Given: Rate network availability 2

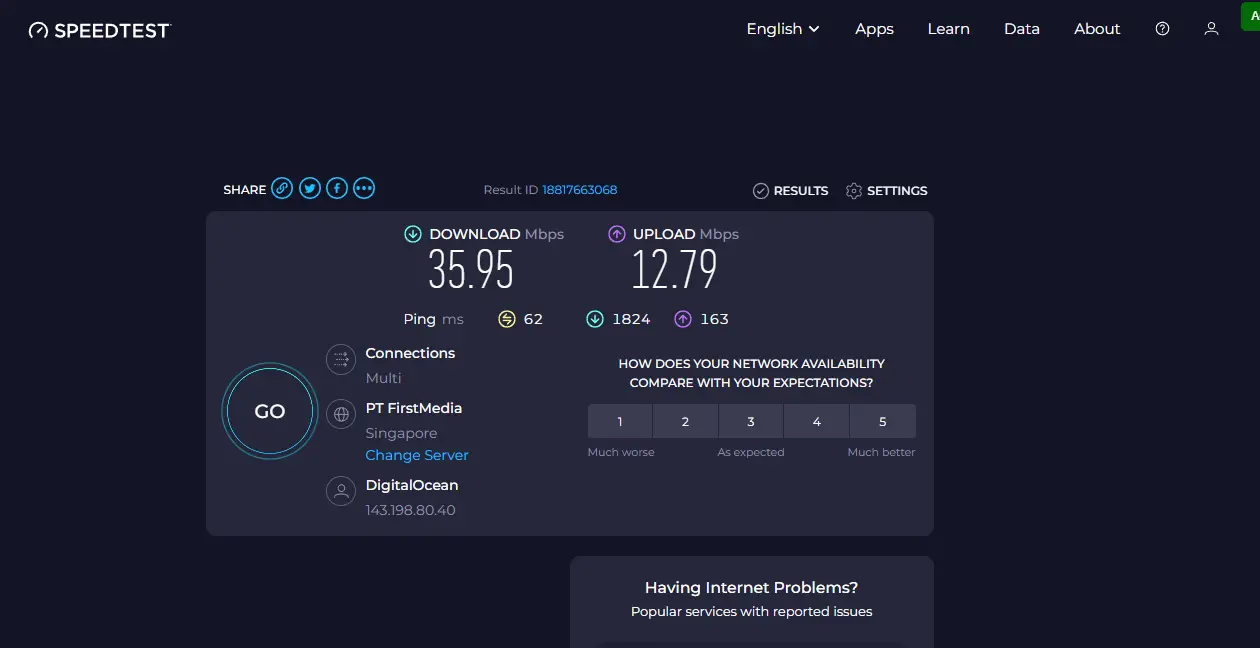Looking at the screenshot, I should point(685,421).
